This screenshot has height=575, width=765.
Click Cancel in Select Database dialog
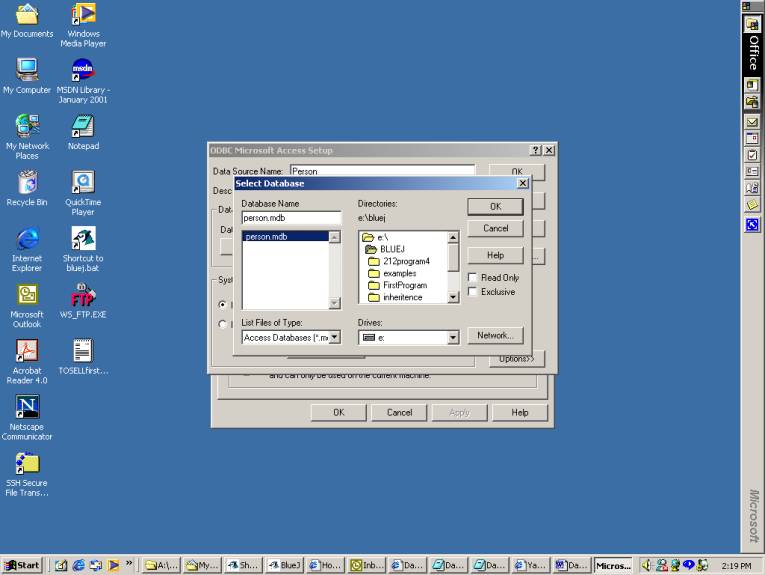(495, 228)
